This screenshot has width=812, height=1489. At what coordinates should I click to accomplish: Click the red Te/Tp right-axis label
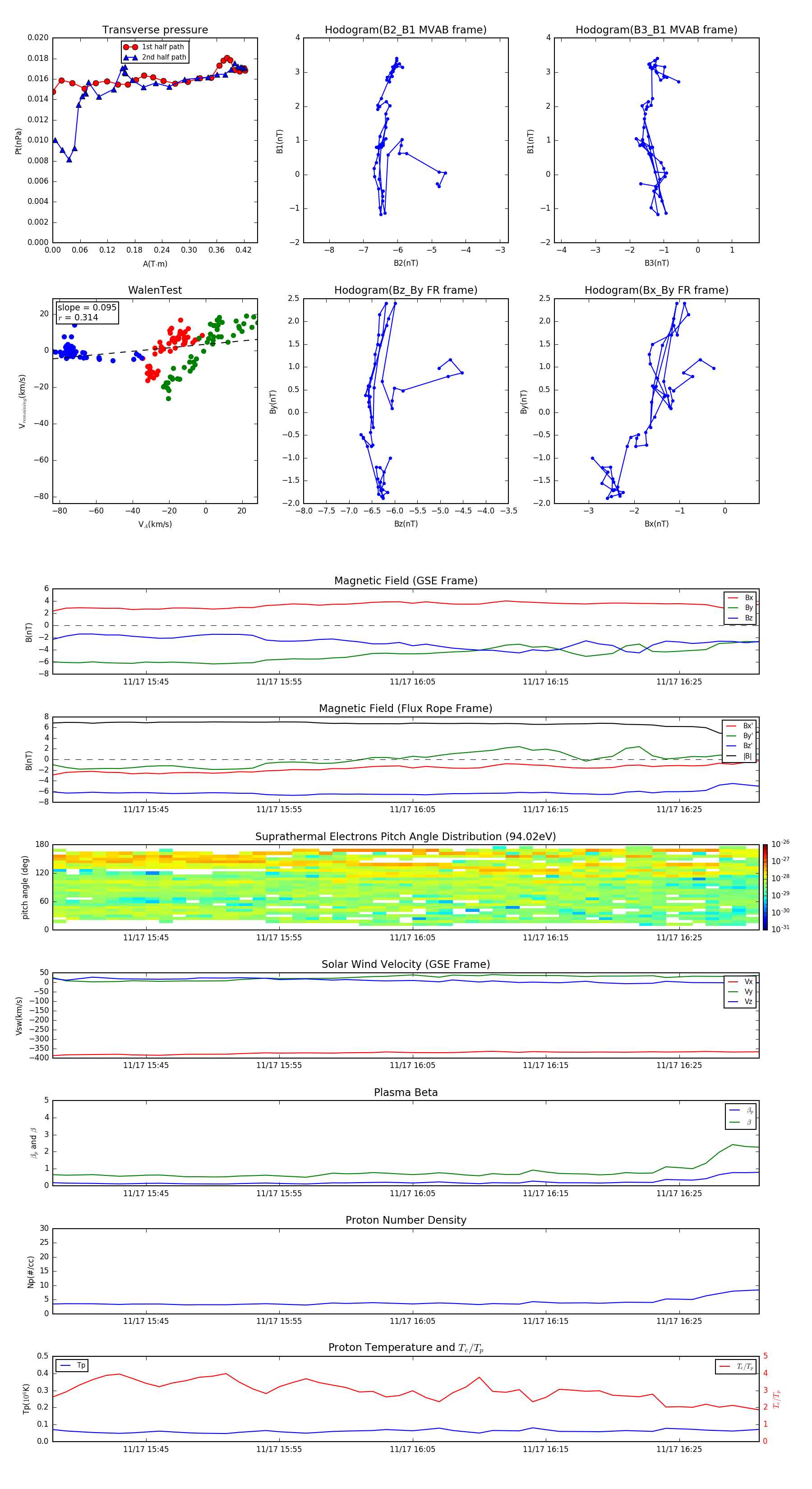coord(777,1399)
